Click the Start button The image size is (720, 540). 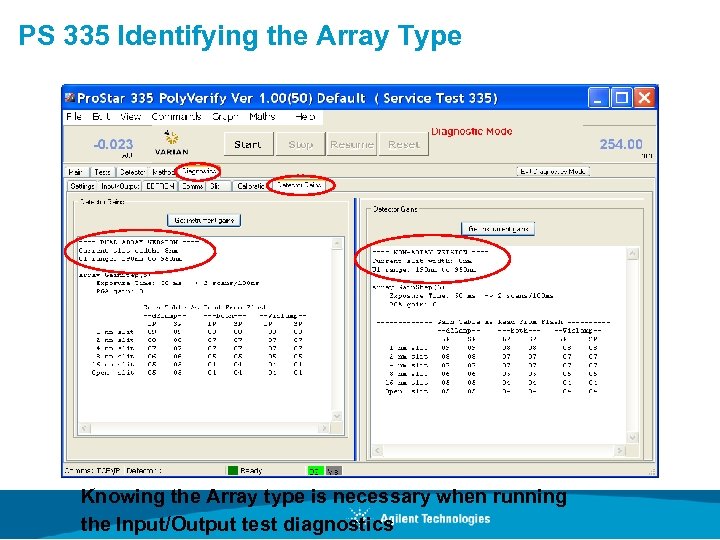click(248, 144)
